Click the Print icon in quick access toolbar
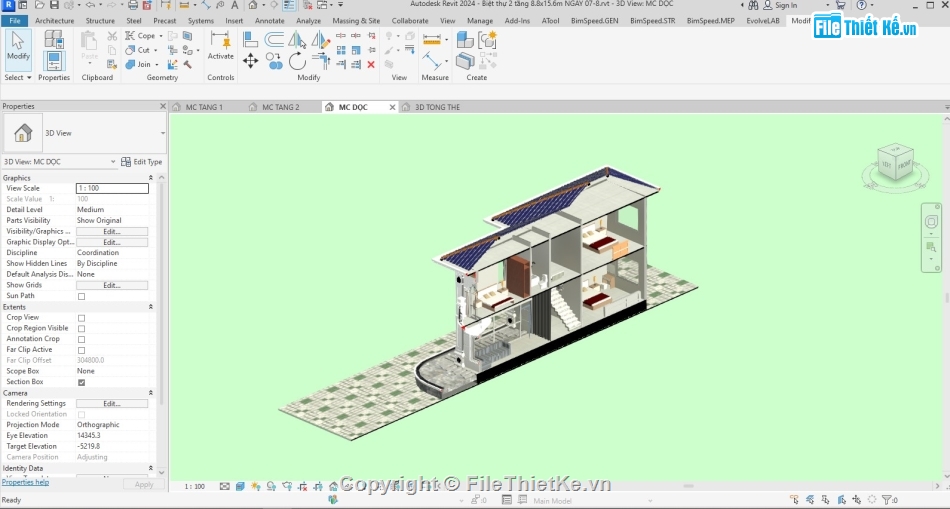Screen dimensions: 950x509 133,5
